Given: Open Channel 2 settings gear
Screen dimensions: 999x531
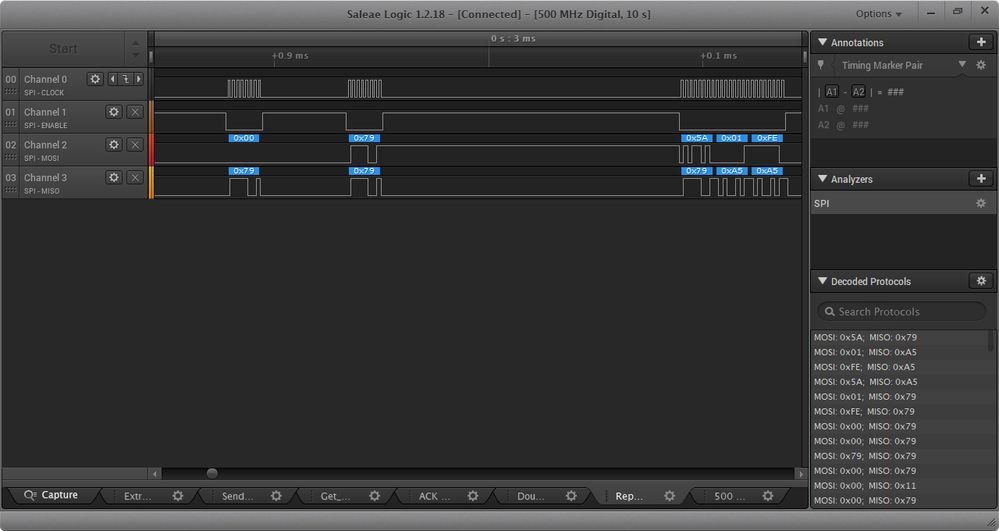Looking at the screenshot, I should (x=113, y=145).
